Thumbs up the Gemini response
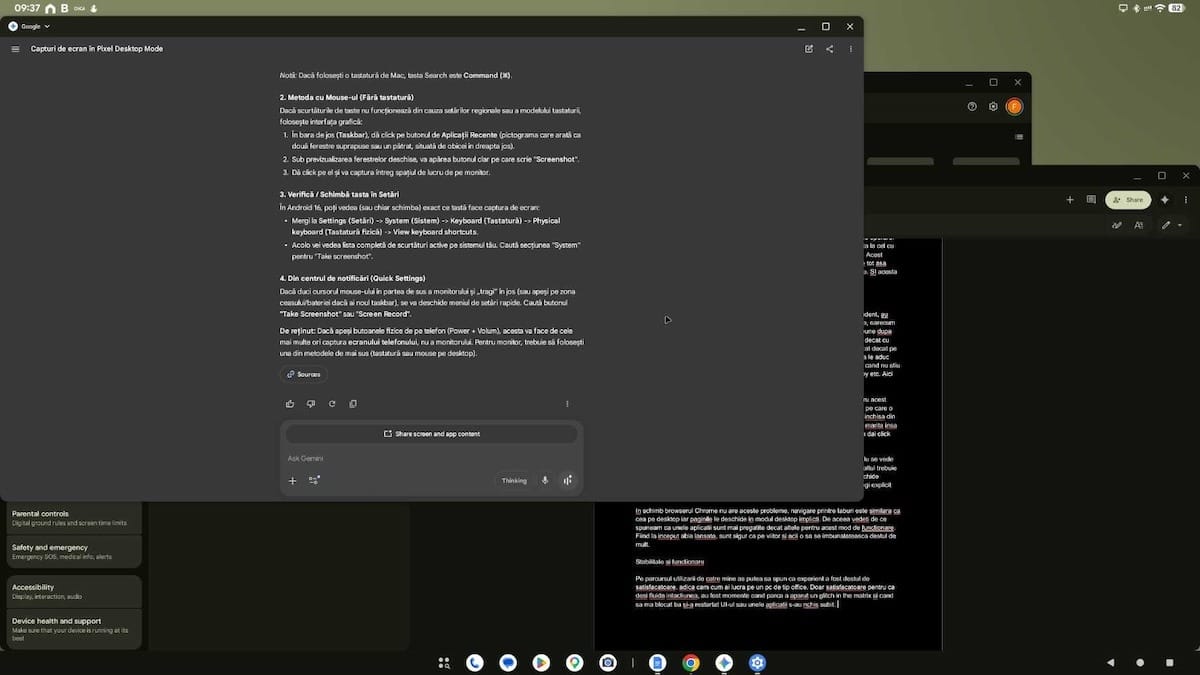This screenshot has width=1200, height=675. pos(289,403)
